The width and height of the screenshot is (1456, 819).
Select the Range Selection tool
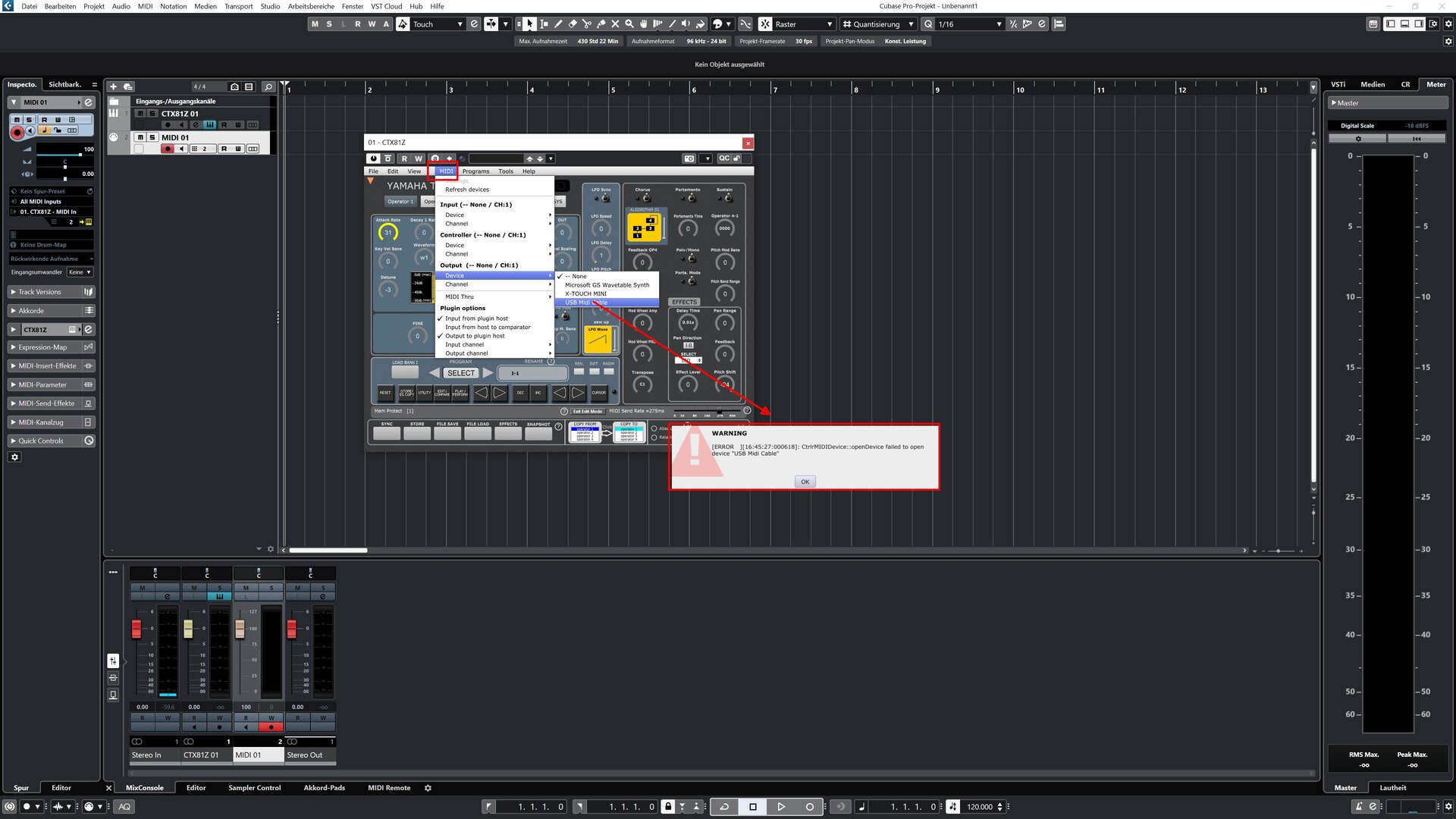[544, 24]
